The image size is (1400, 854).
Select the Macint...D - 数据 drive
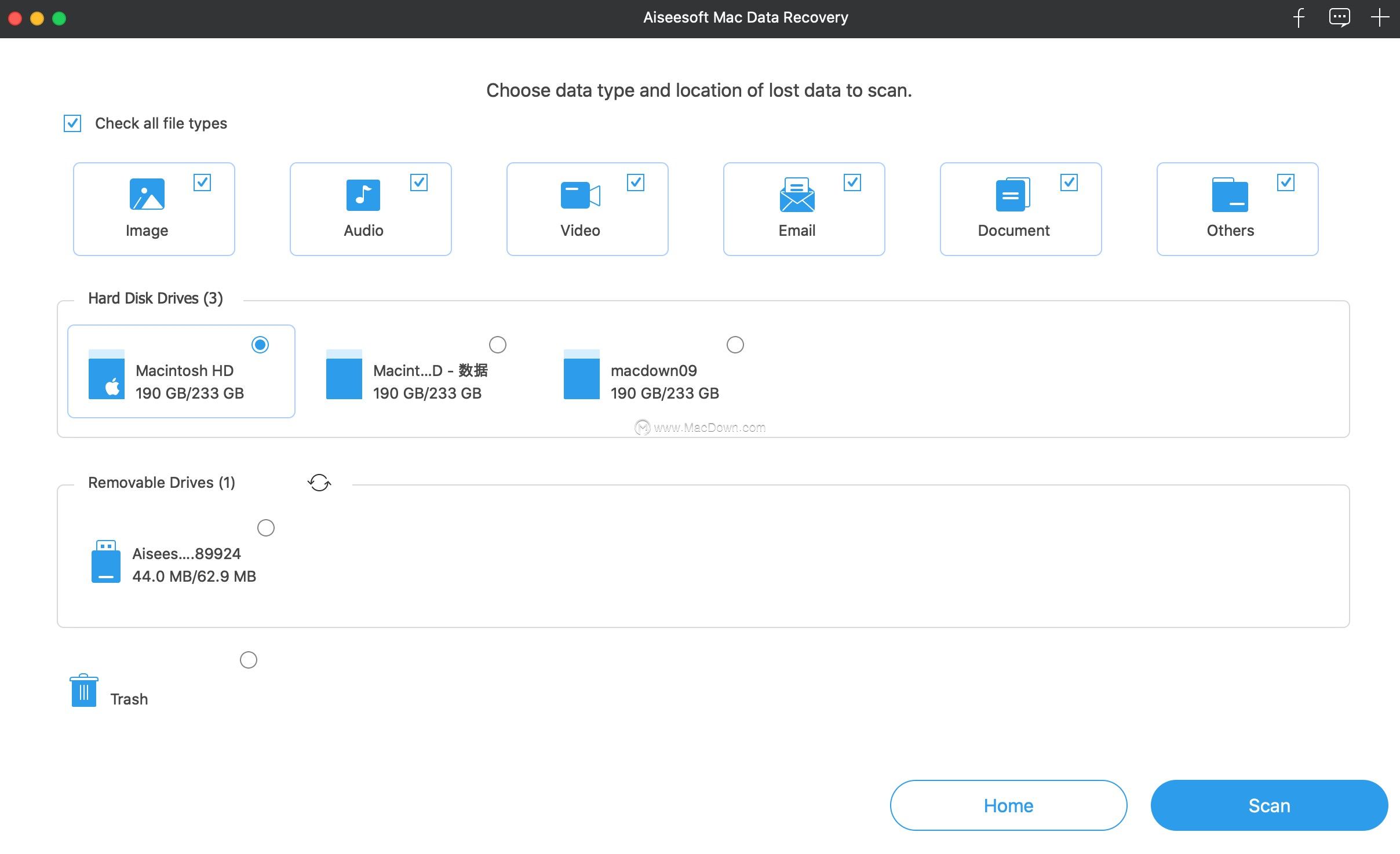point(497,344)
